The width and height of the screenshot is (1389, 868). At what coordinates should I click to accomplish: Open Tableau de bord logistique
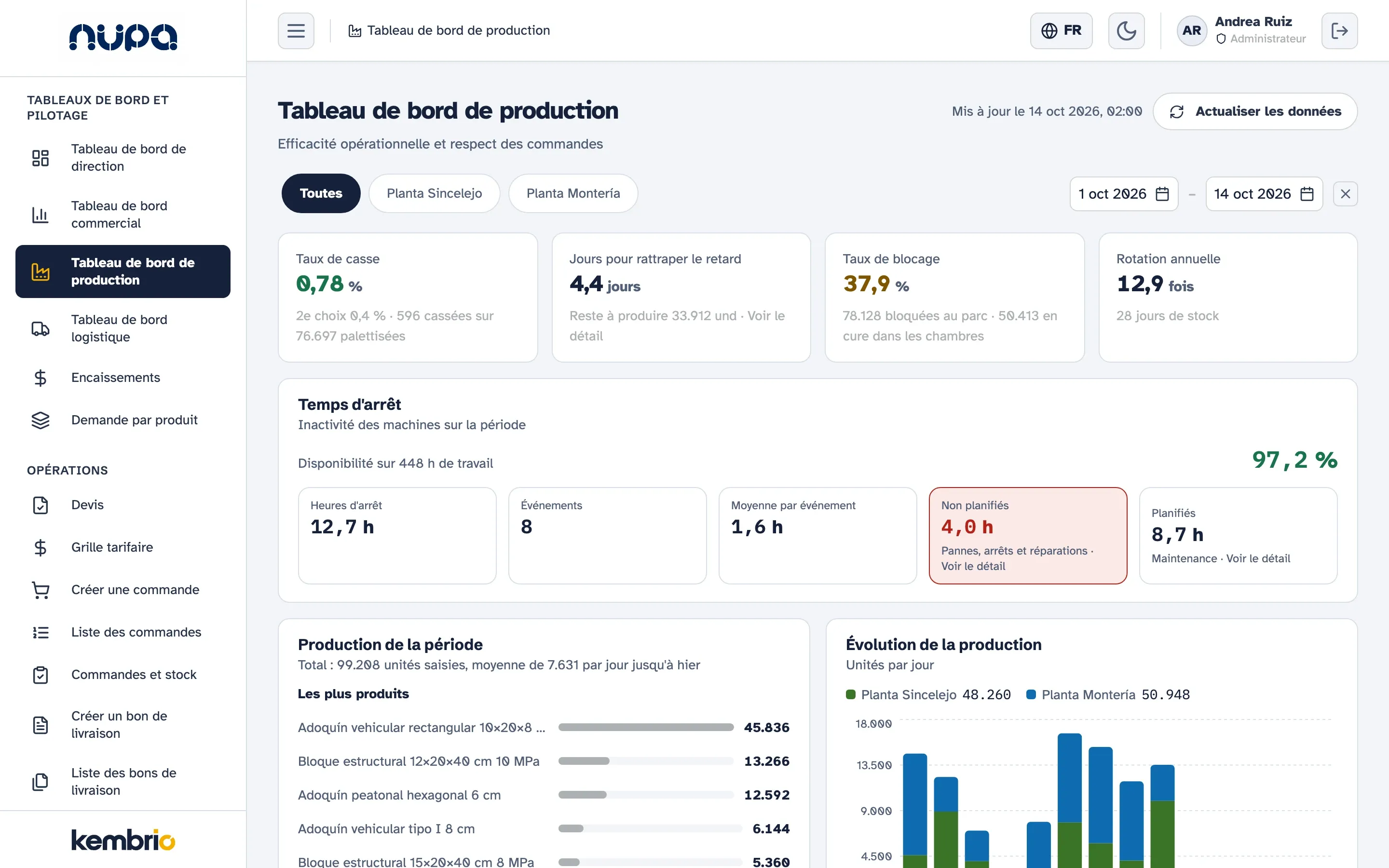coord(123,328)
